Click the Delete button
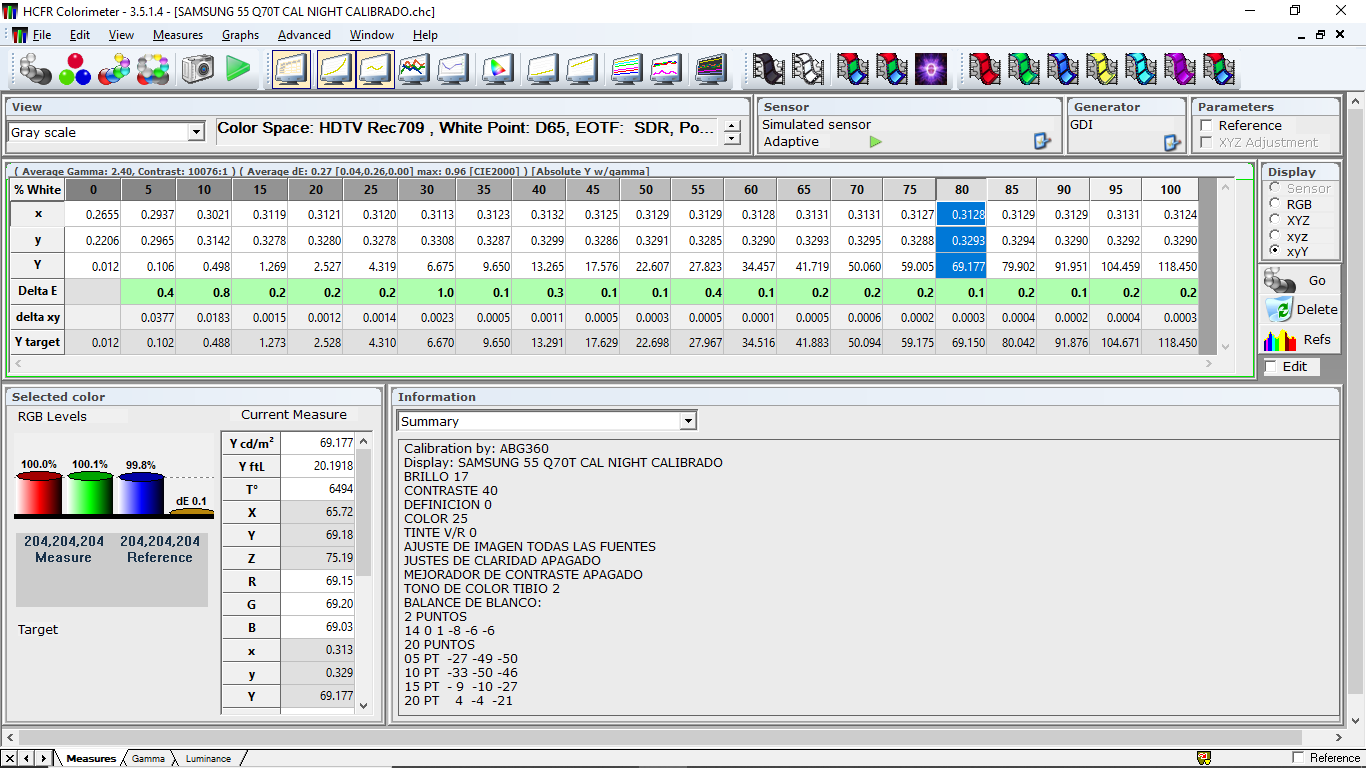Viewport: 1366px width, 768px height. pyautogui.click(x=1300, y=309)
